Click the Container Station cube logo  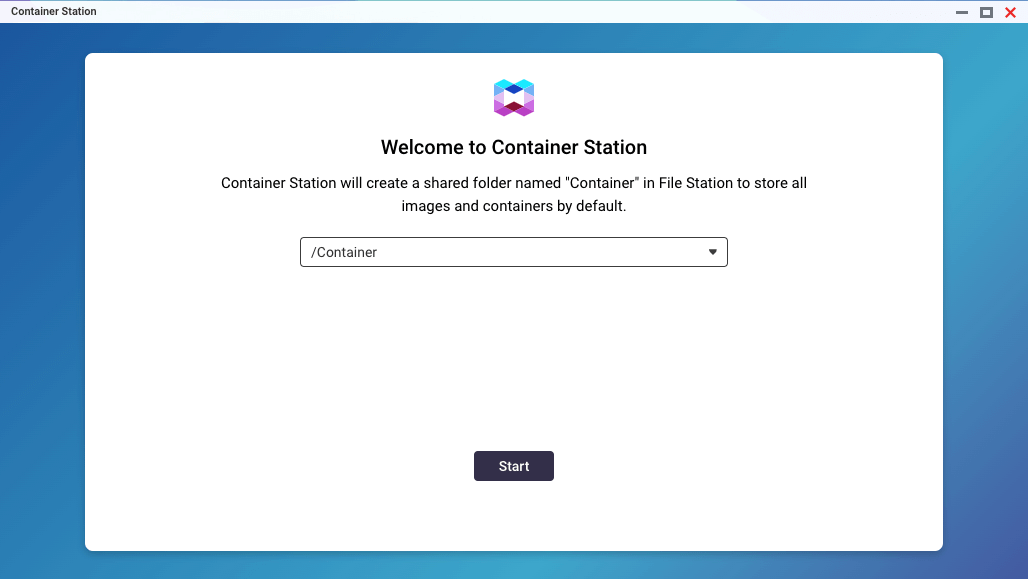click(x=514, y=97)
